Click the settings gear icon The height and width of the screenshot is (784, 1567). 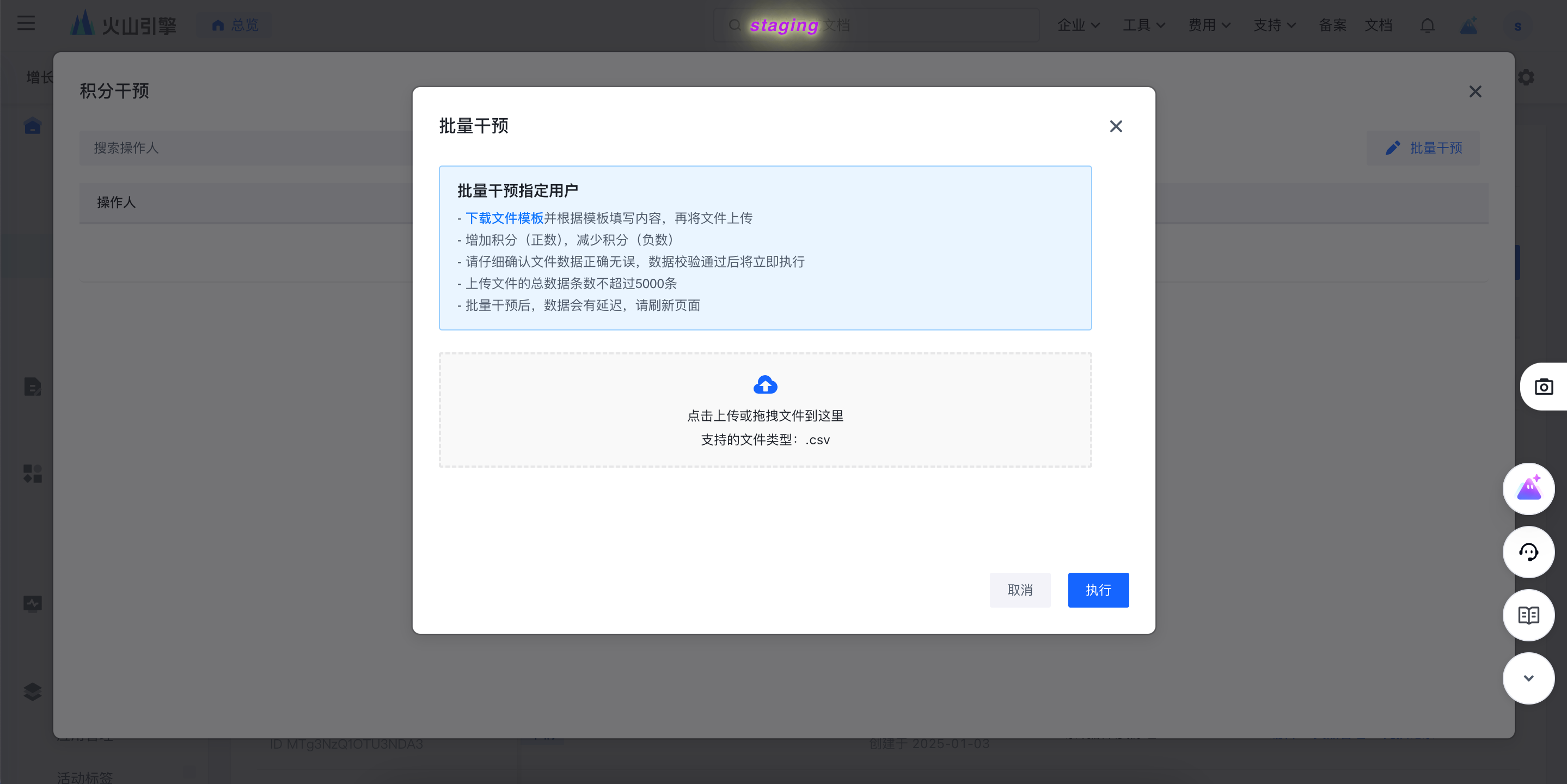(1526, 77)
